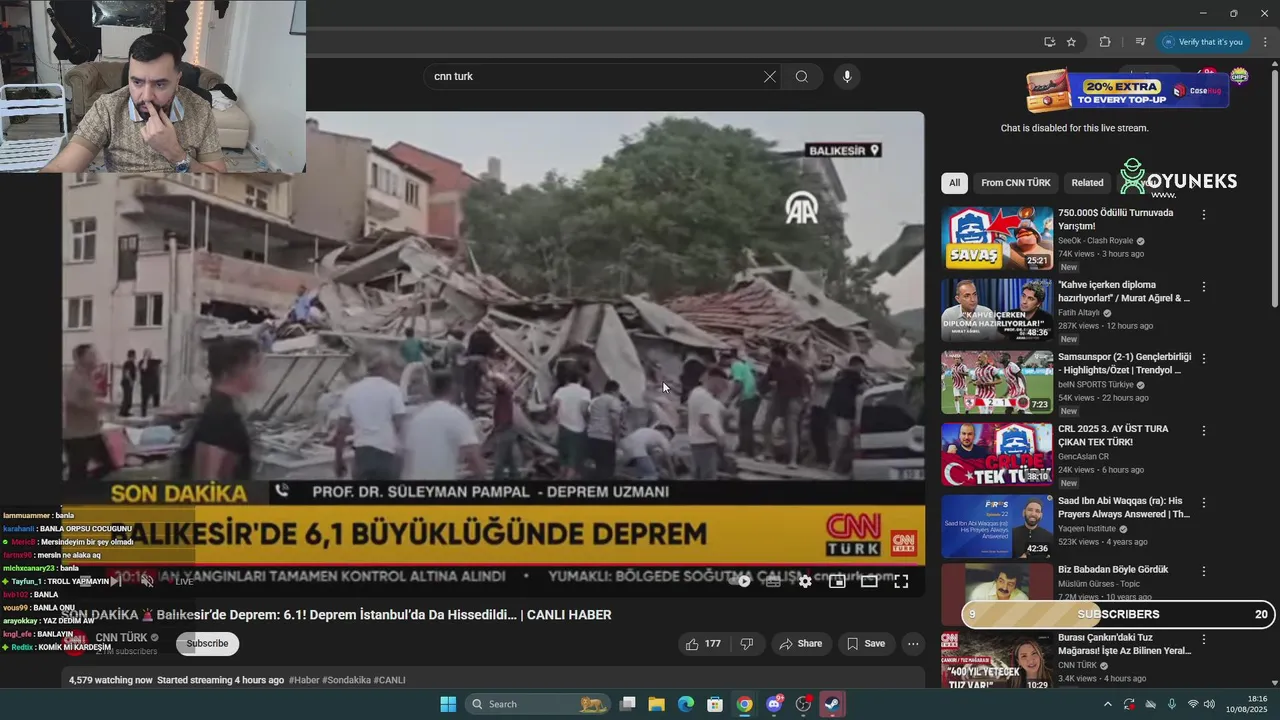The height and width of the screenshot is (720, 1280).
Task: Toggle subtitles in the video player
Action: point(773,581)
